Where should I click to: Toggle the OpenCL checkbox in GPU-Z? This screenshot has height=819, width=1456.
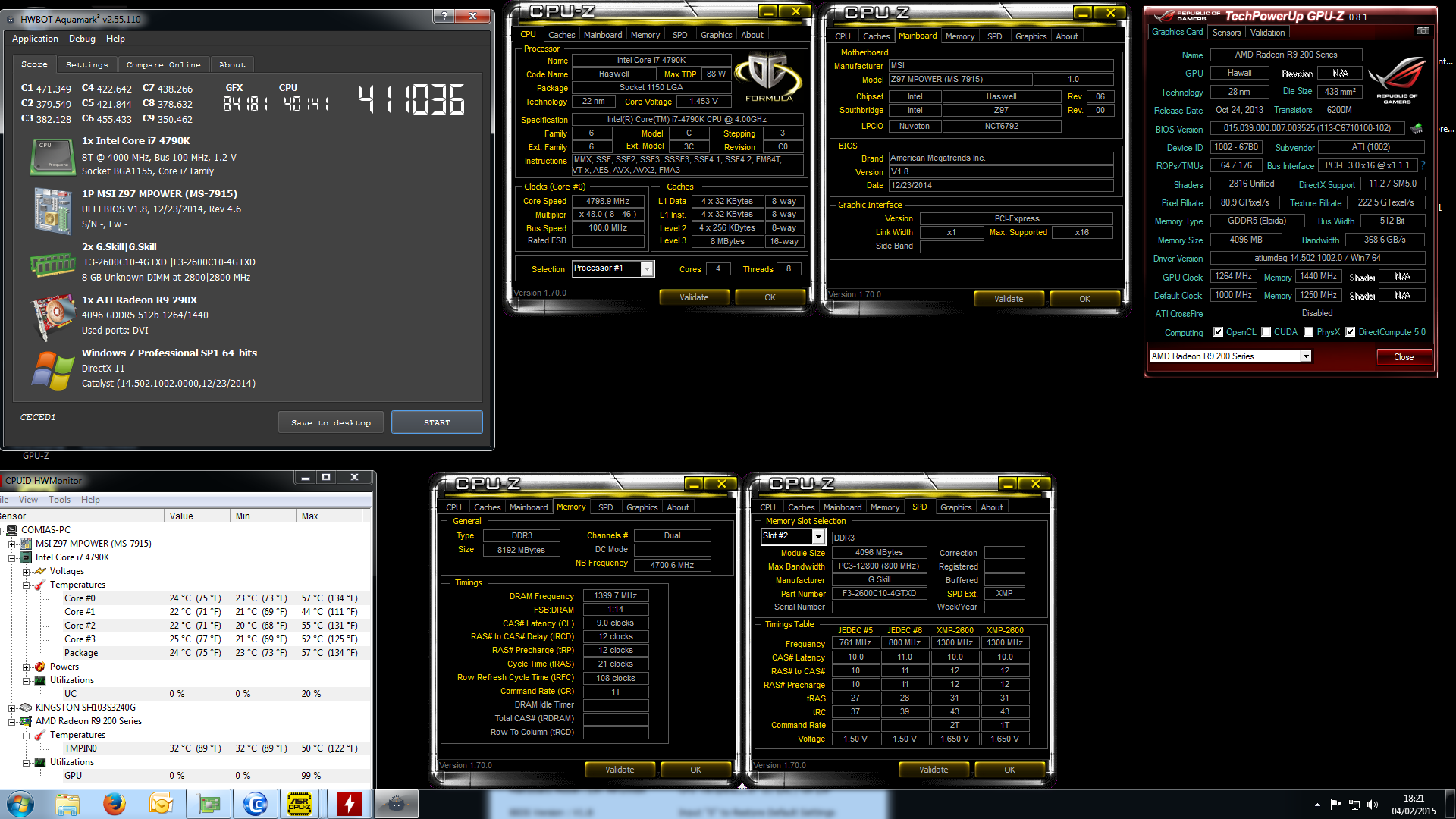click(1218, 332)
